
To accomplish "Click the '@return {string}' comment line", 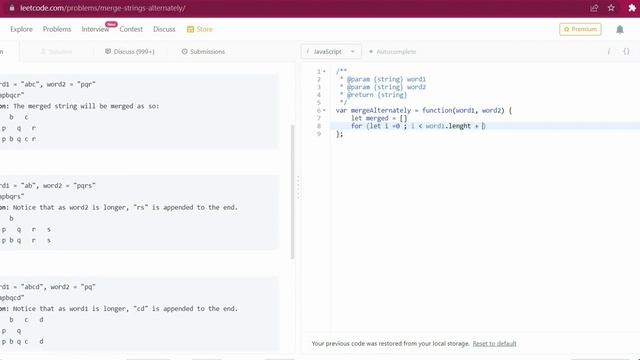I will tap(373, 95).
